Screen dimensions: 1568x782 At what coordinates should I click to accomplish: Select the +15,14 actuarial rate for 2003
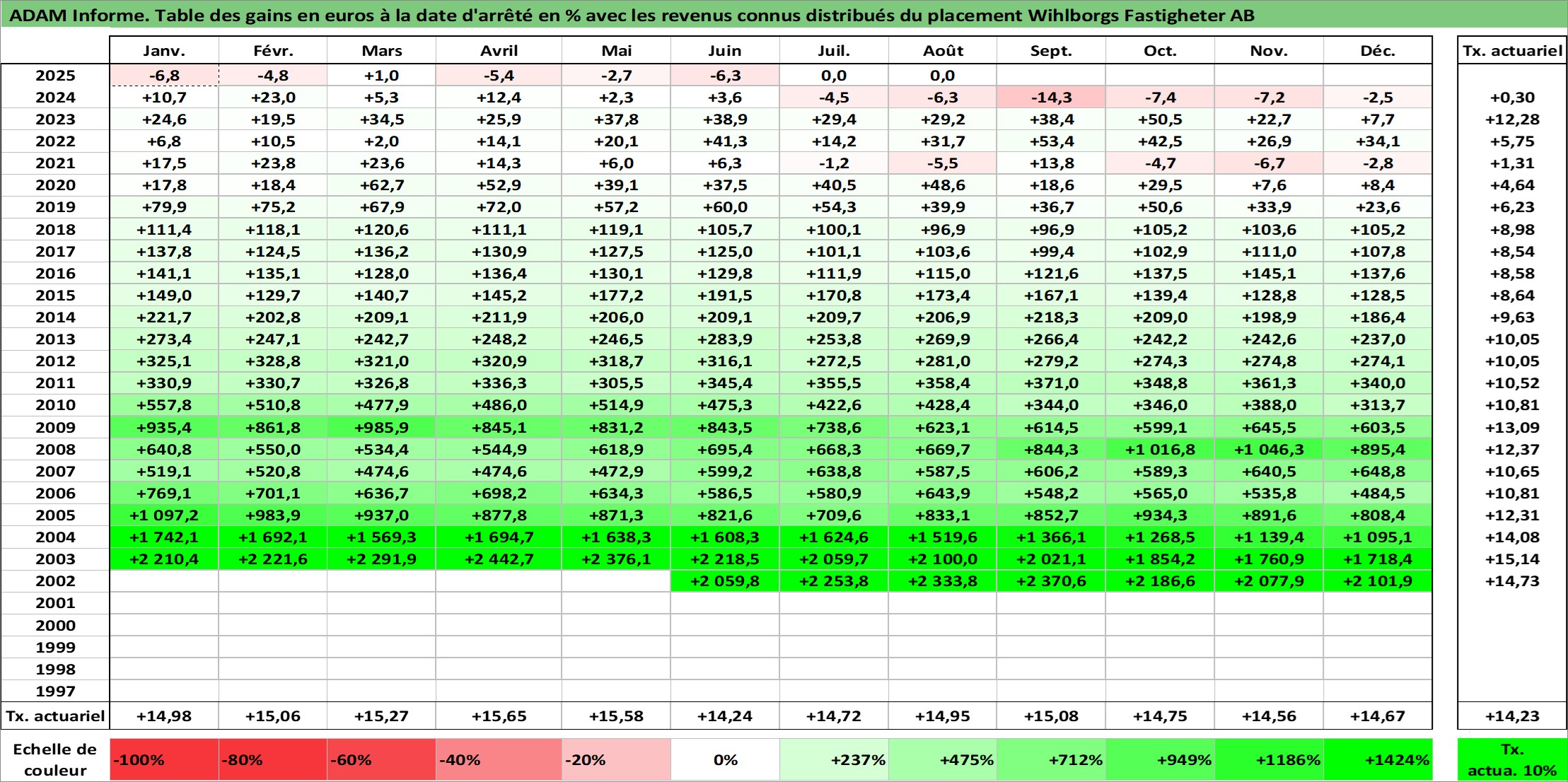[x=1512, y=559]
